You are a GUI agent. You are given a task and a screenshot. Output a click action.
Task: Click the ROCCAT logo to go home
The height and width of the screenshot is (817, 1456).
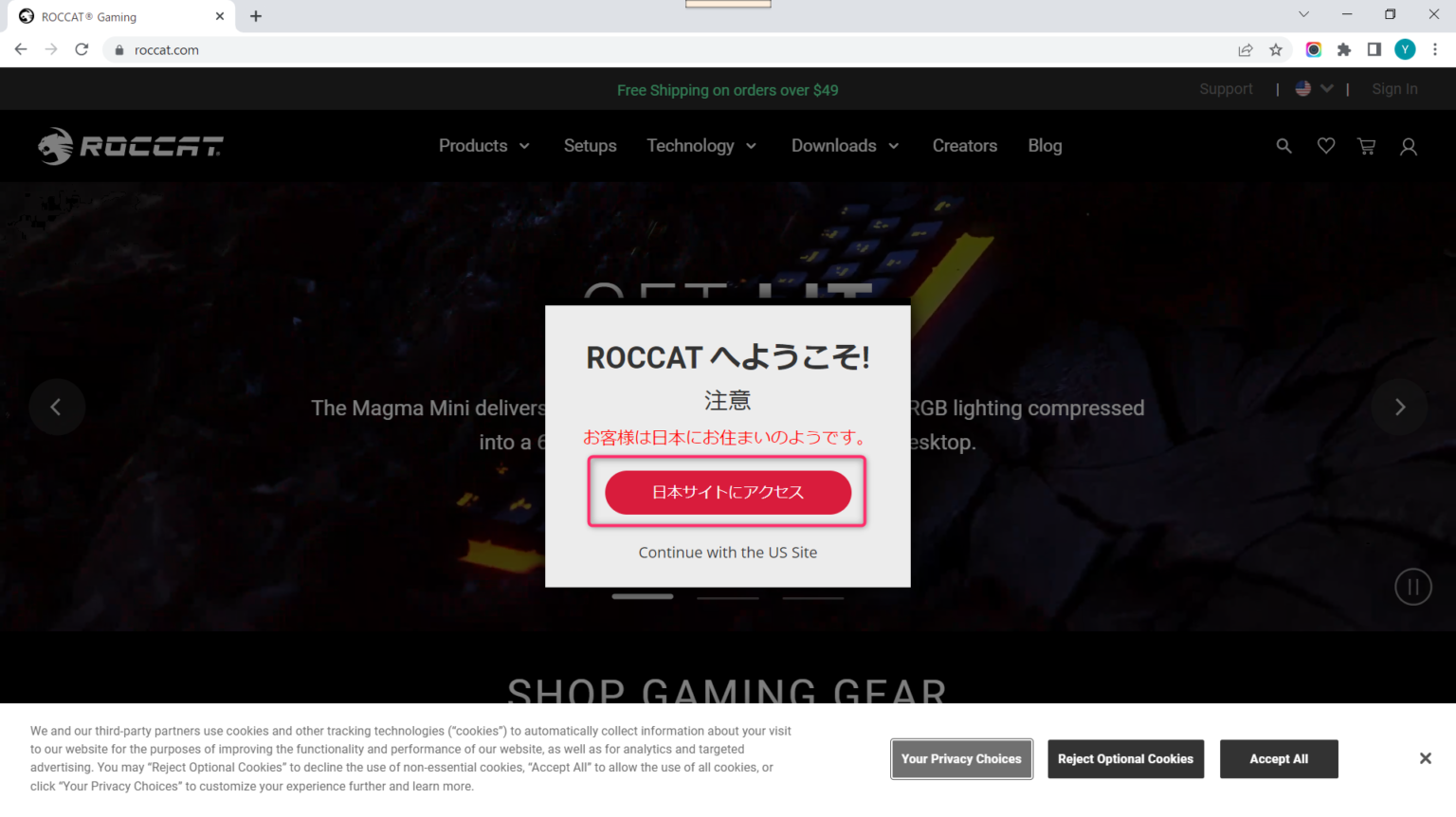point(130,145)
